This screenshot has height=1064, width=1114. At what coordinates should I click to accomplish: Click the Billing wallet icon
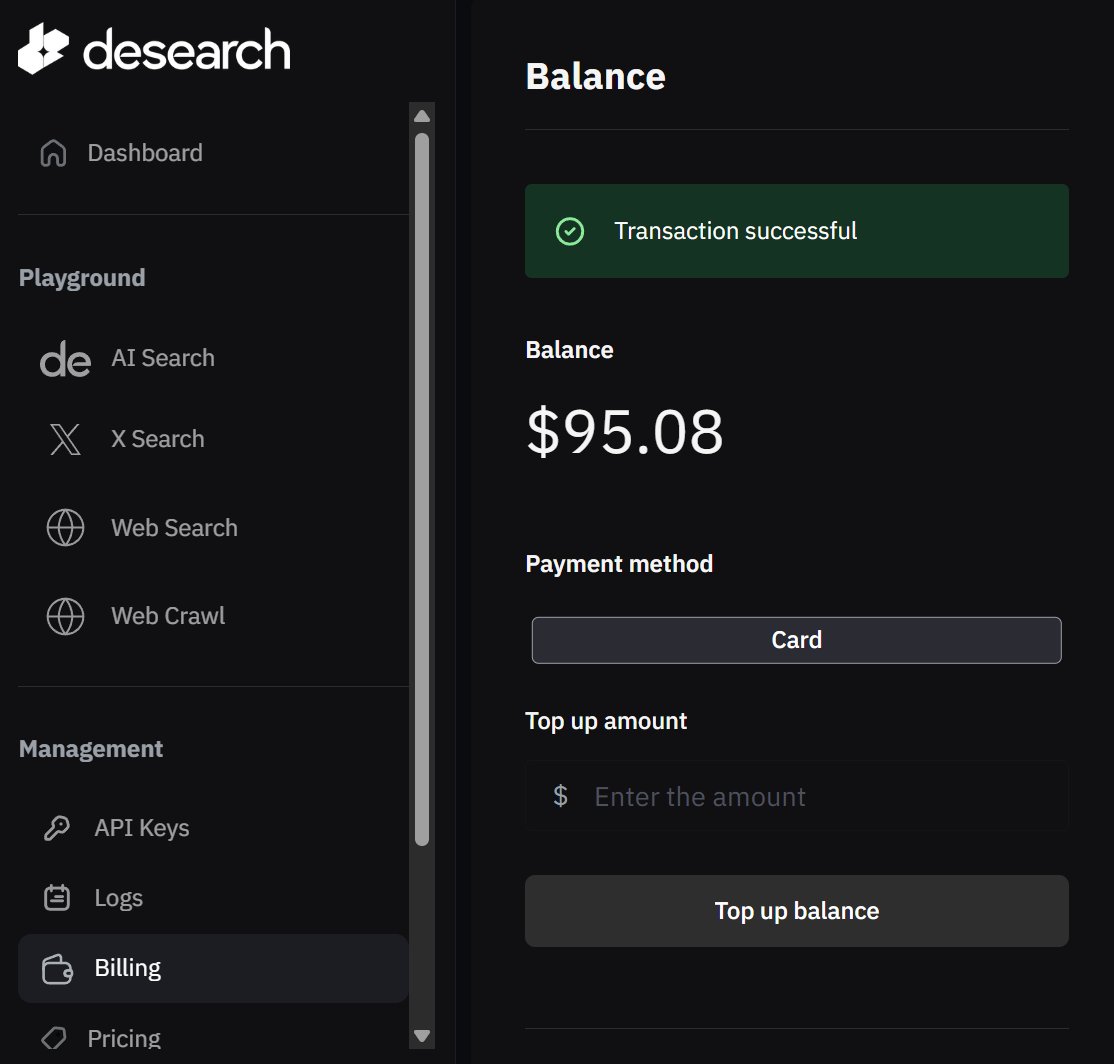tap(57, 969)
